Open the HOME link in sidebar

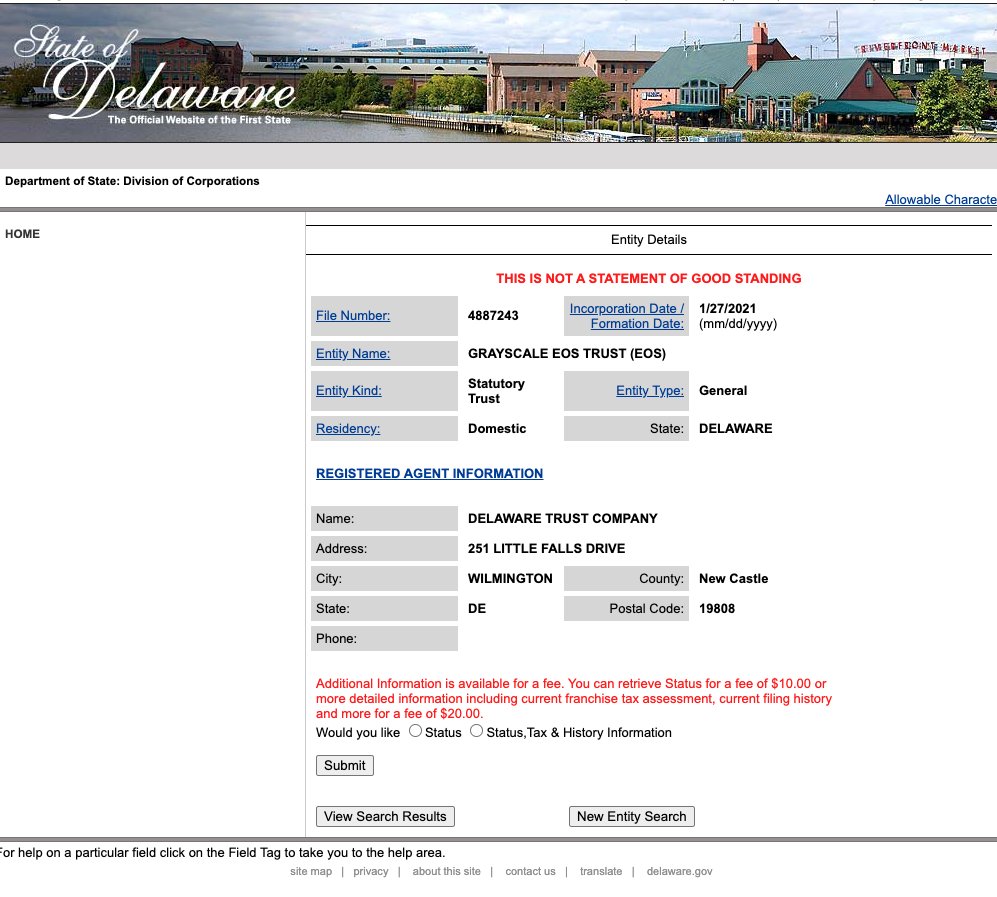[22, 234]
